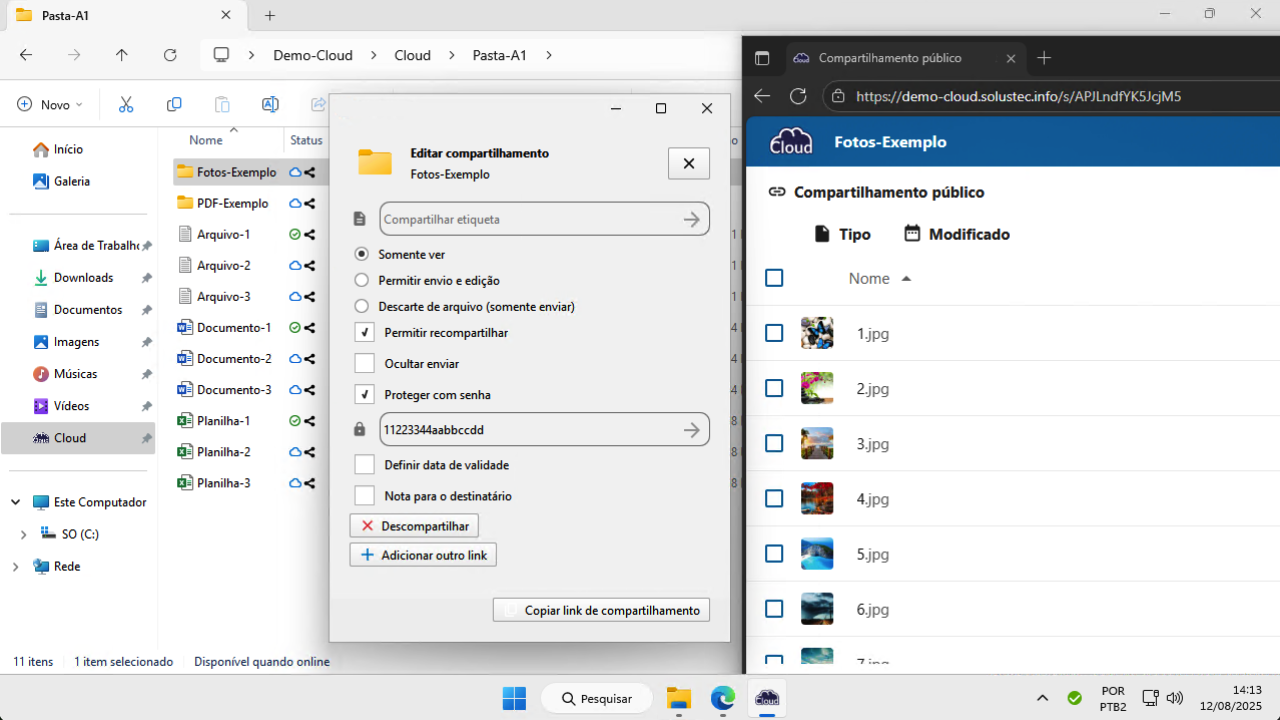Enable 'Ocultar enviar' checkbox
Screen dimensions: 1280x720
[365, 364]
